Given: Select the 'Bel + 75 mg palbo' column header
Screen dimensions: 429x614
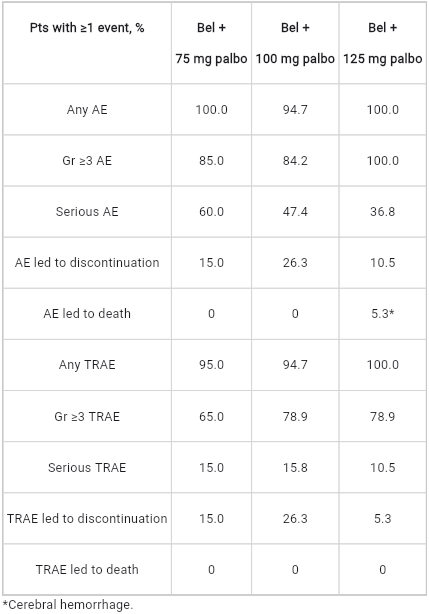Looking at the screenshot, I should (x=211, y=43).
